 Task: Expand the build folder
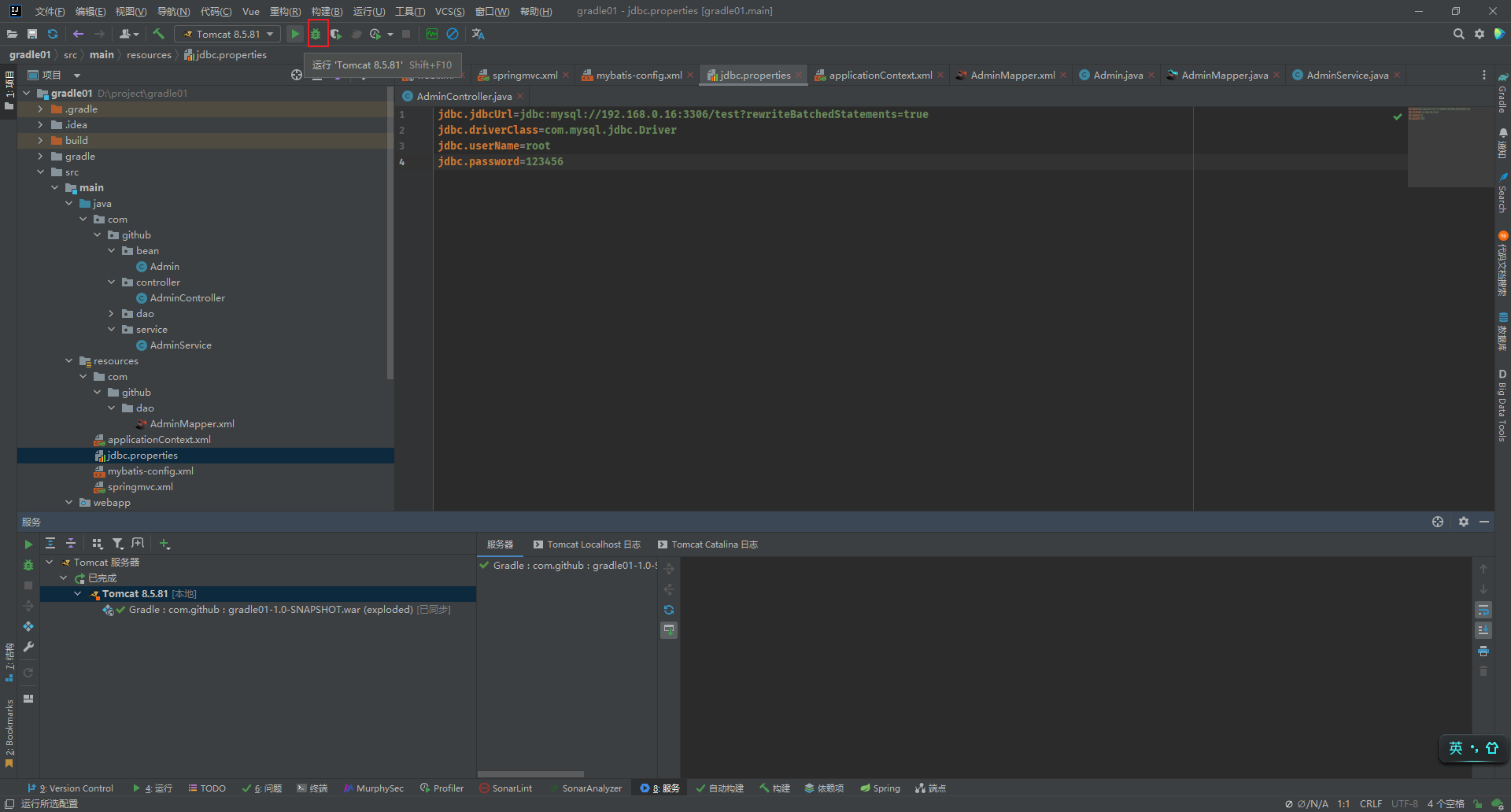pos(40,141)
